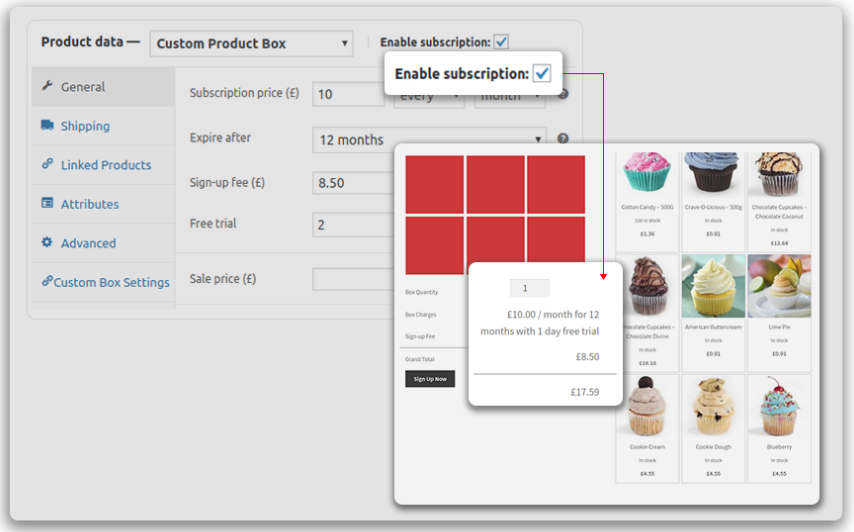Select the Crave-O-Licious cupcake thumbnail

click(713, 174)
